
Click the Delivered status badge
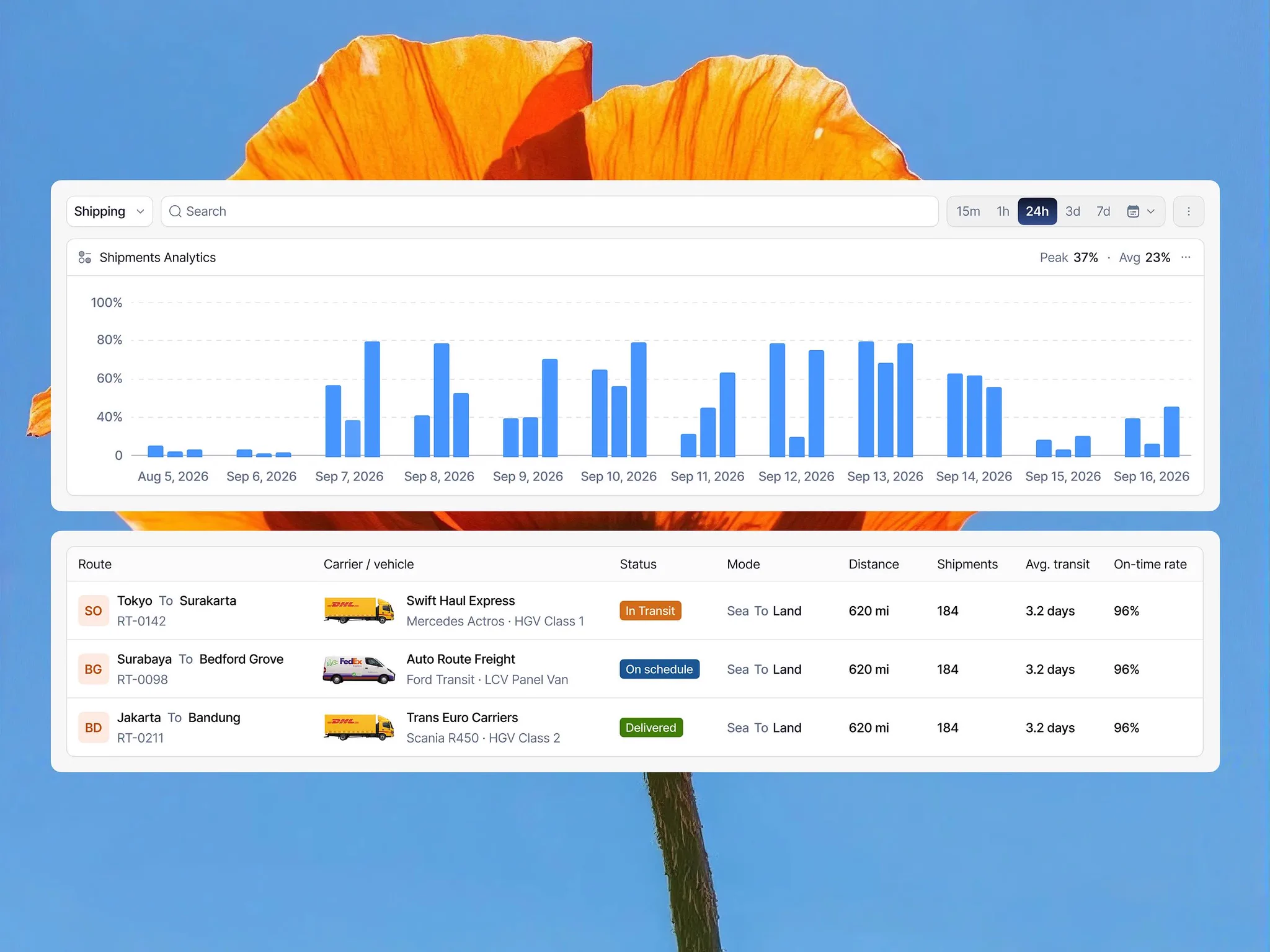[651, 728]
